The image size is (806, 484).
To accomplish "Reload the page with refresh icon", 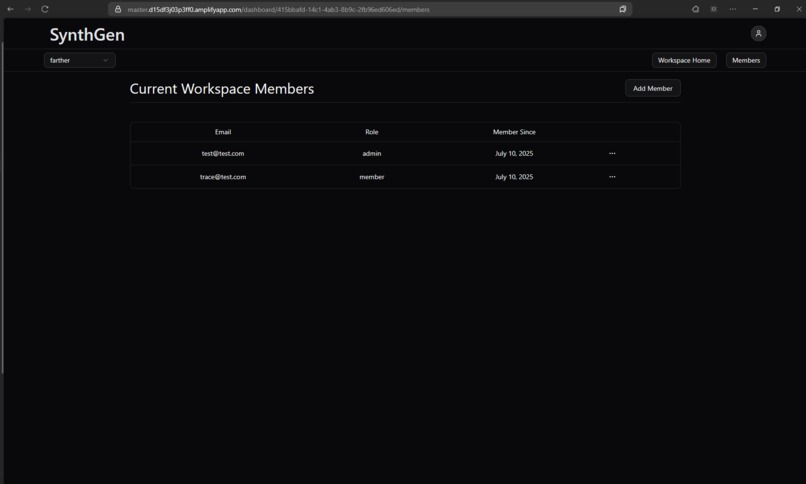I will [45, 9].
